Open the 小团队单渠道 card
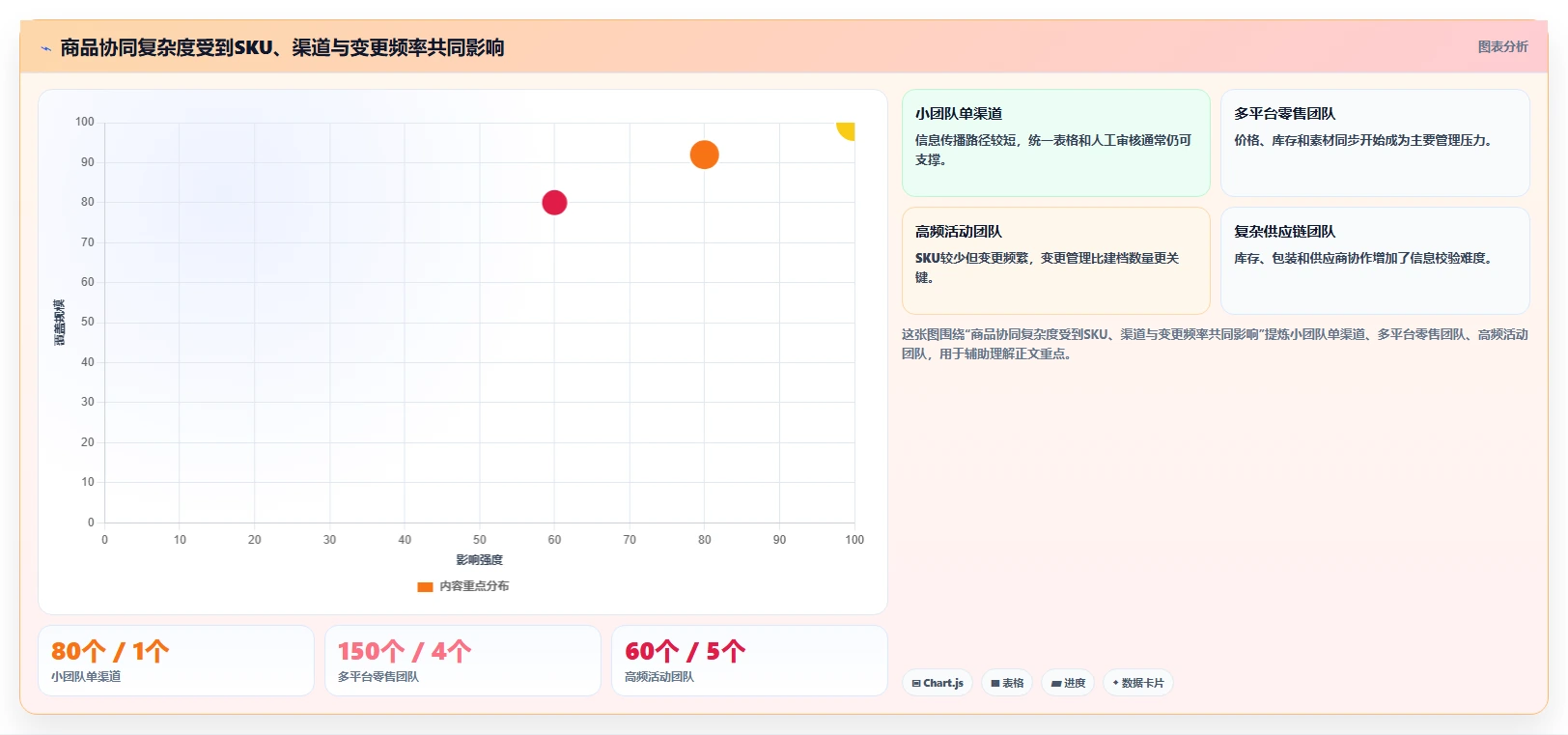 1055,143
